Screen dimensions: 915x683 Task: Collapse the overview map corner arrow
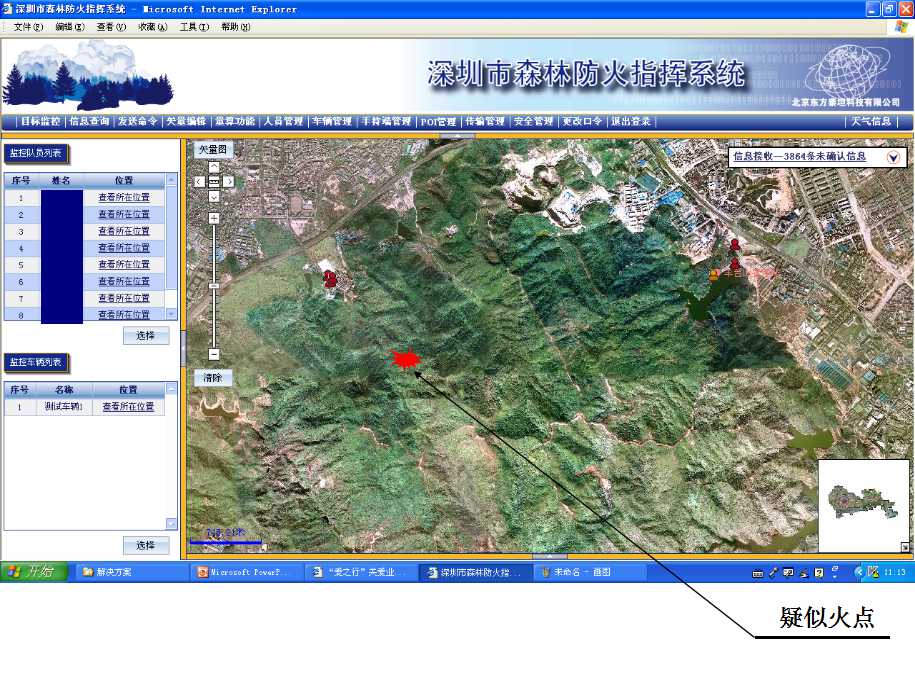[905, 547]
